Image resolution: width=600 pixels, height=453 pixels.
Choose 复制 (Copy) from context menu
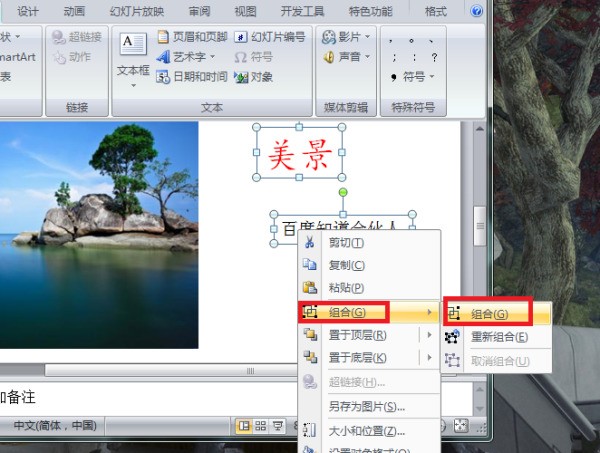[346, 265]
